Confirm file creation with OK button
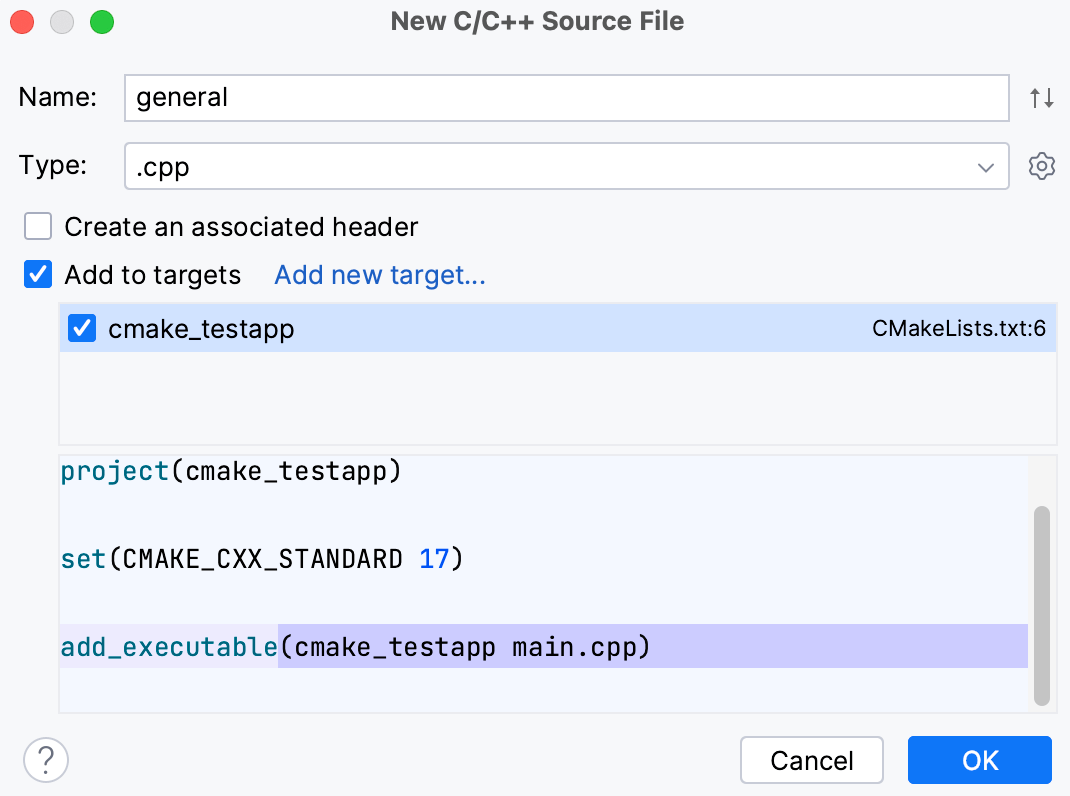 [x=979, y=760]
